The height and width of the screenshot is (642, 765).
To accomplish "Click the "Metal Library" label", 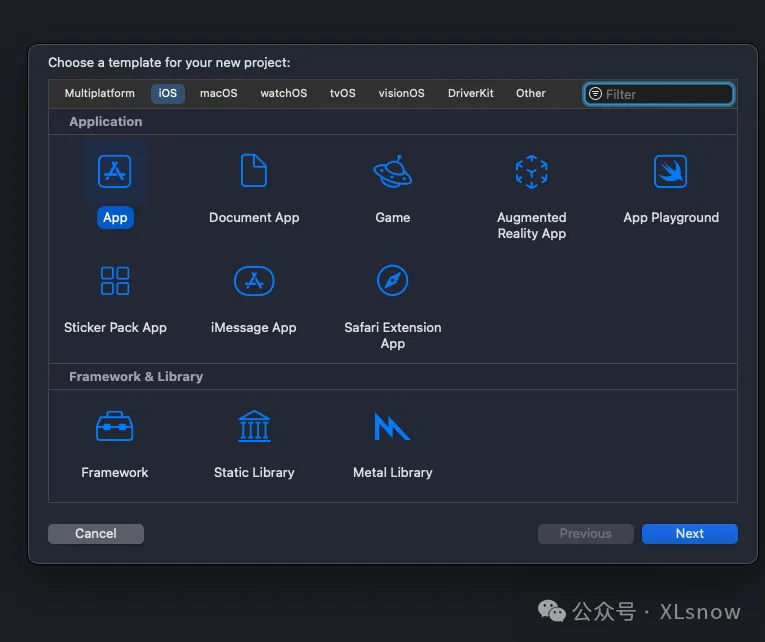I will [393, 473].
